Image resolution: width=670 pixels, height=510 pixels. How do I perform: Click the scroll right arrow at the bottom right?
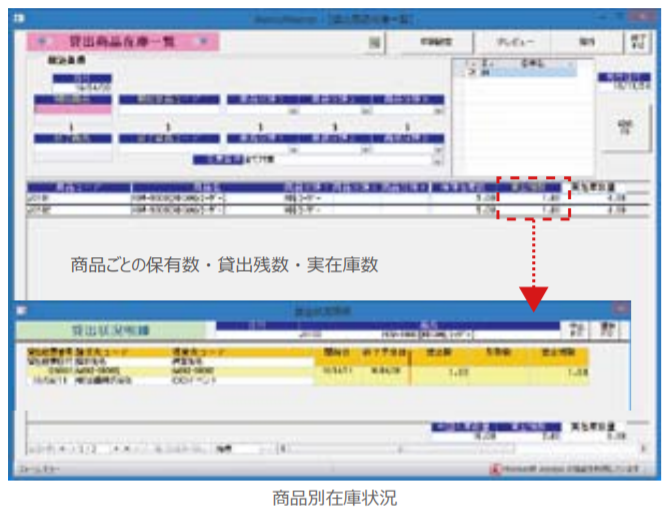tap(644, 448)
